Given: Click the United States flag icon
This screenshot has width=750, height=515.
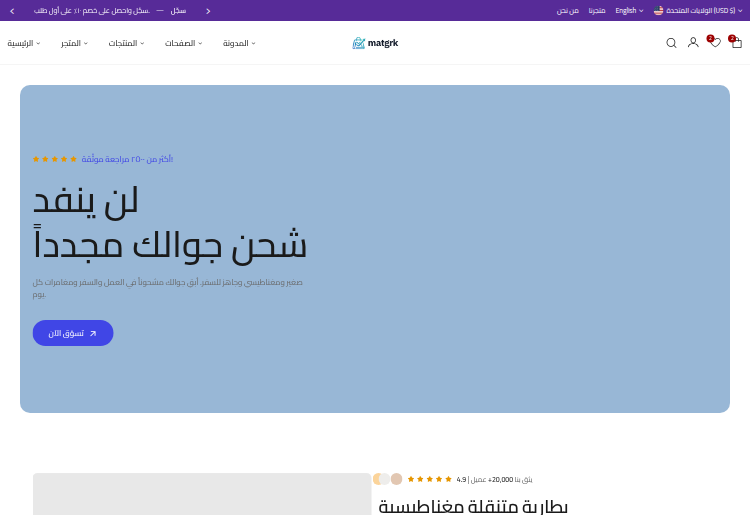Looking at the screenshot, I should 659,11.
